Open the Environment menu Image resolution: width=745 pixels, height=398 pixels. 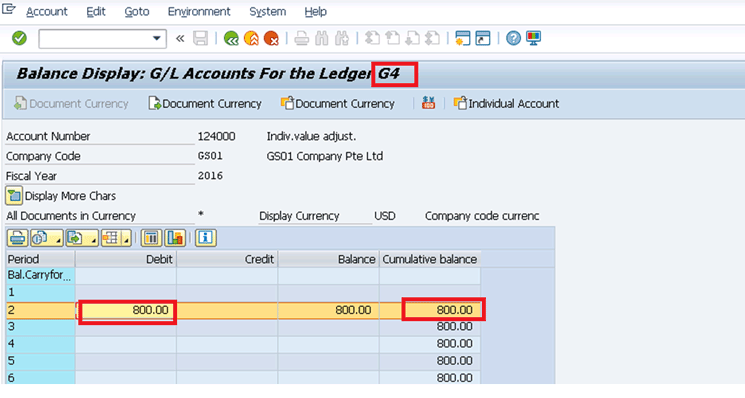click(x=199, y=11)
